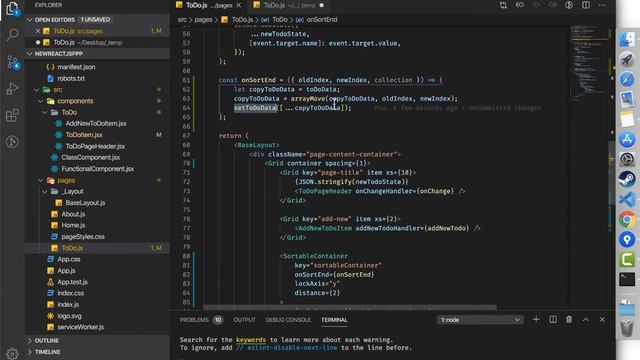The width and height of the screenshot is (640, 360).
Task: Open the Manage gear icon
Action: [12, 353]
